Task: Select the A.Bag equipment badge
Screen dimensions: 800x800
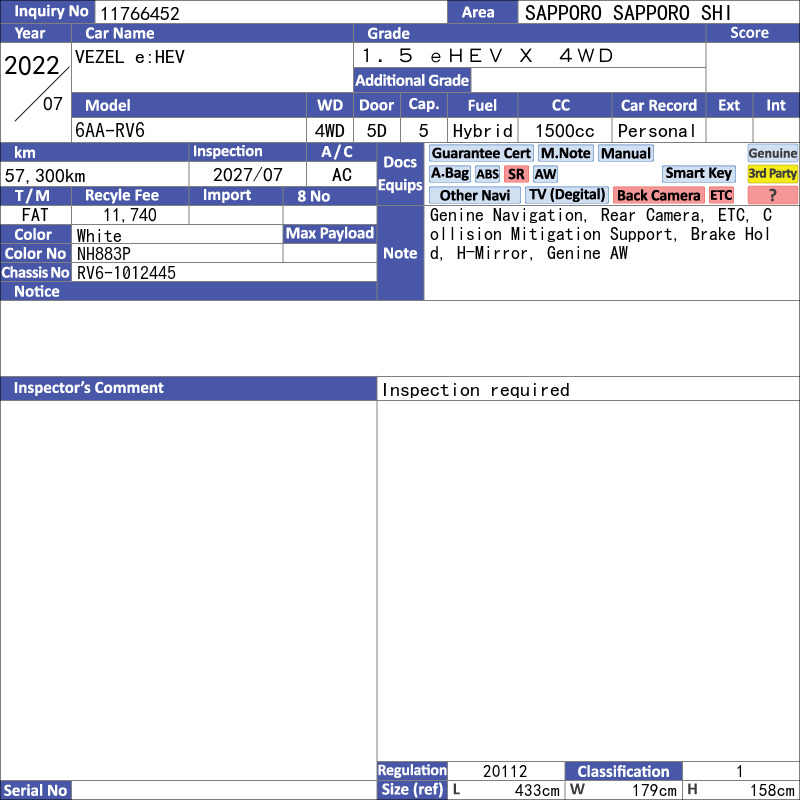Action: [x=449, y=174]
